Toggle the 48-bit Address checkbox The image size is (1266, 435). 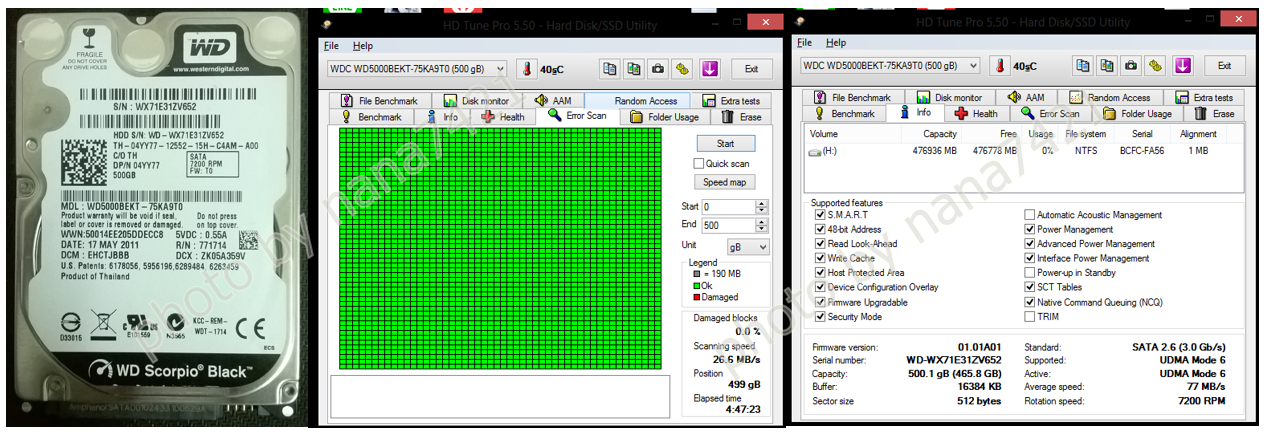(x=820, y=229)
